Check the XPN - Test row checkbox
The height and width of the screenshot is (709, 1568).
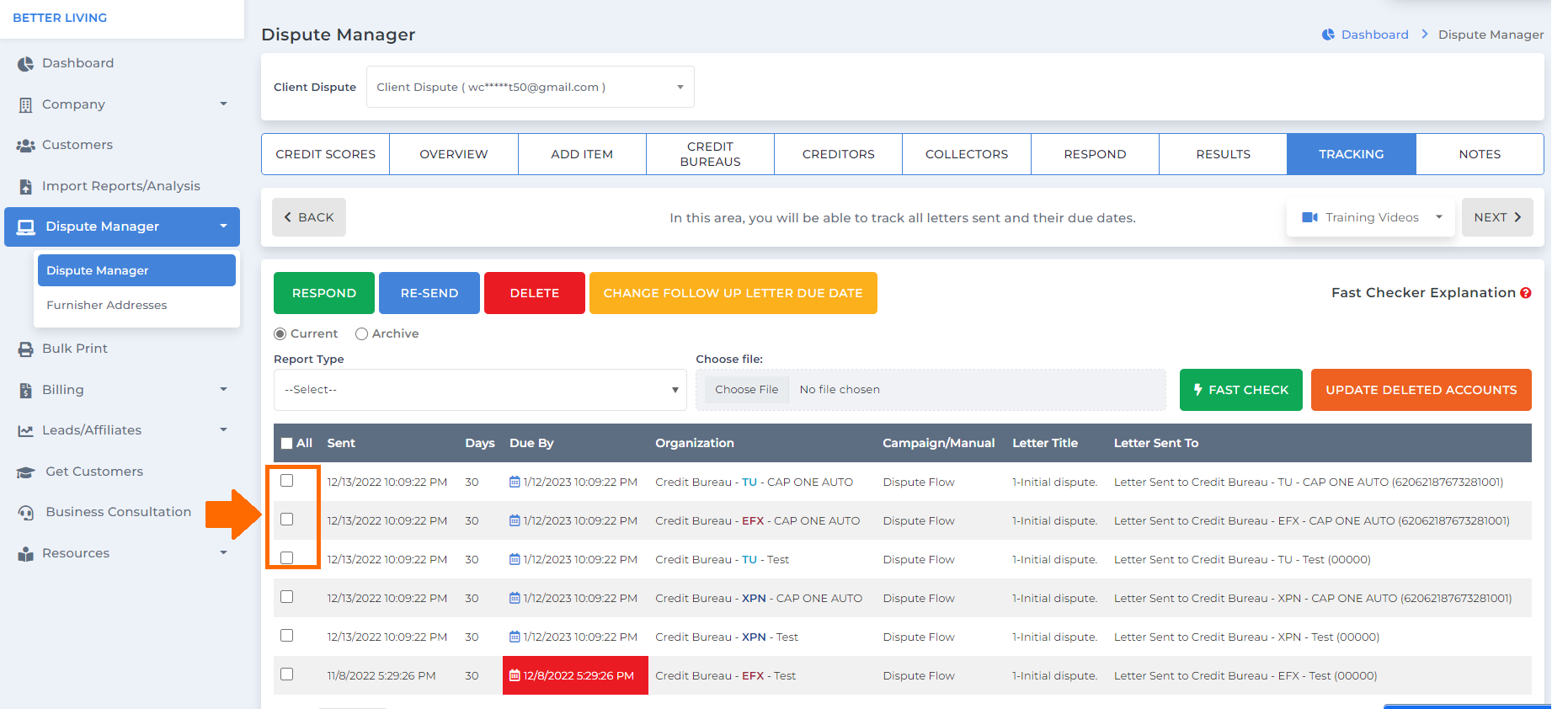[287, 636]
